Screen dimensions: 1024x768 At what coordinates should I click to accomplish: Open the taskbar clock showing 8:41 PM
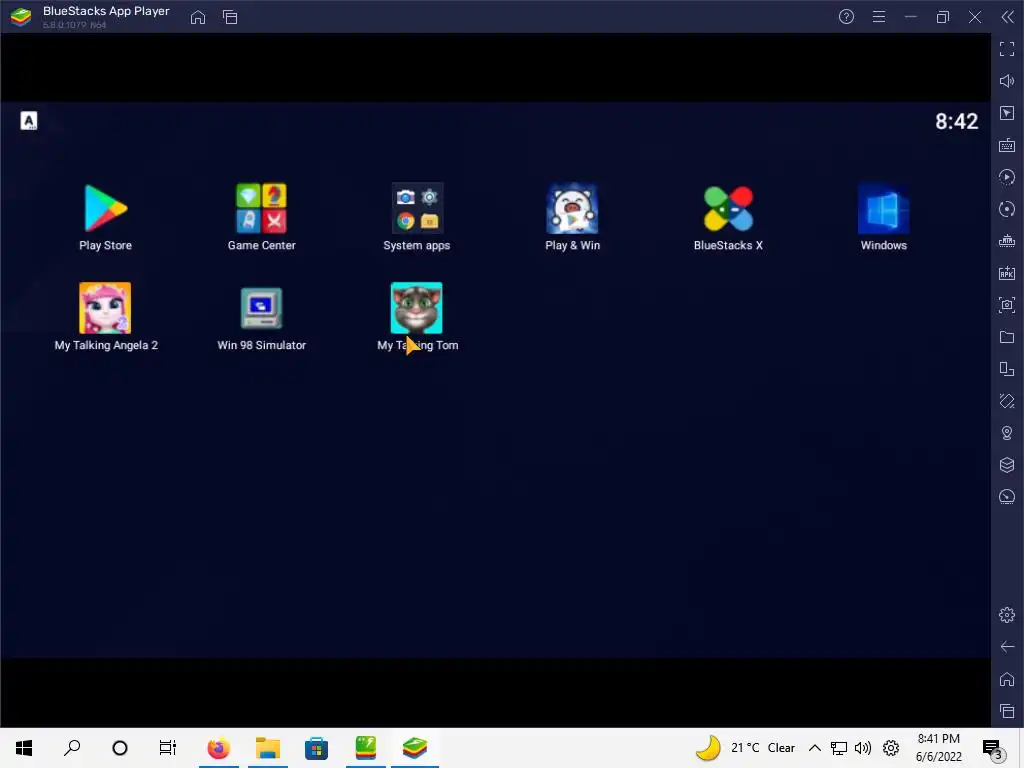click(x=938, y=748)
